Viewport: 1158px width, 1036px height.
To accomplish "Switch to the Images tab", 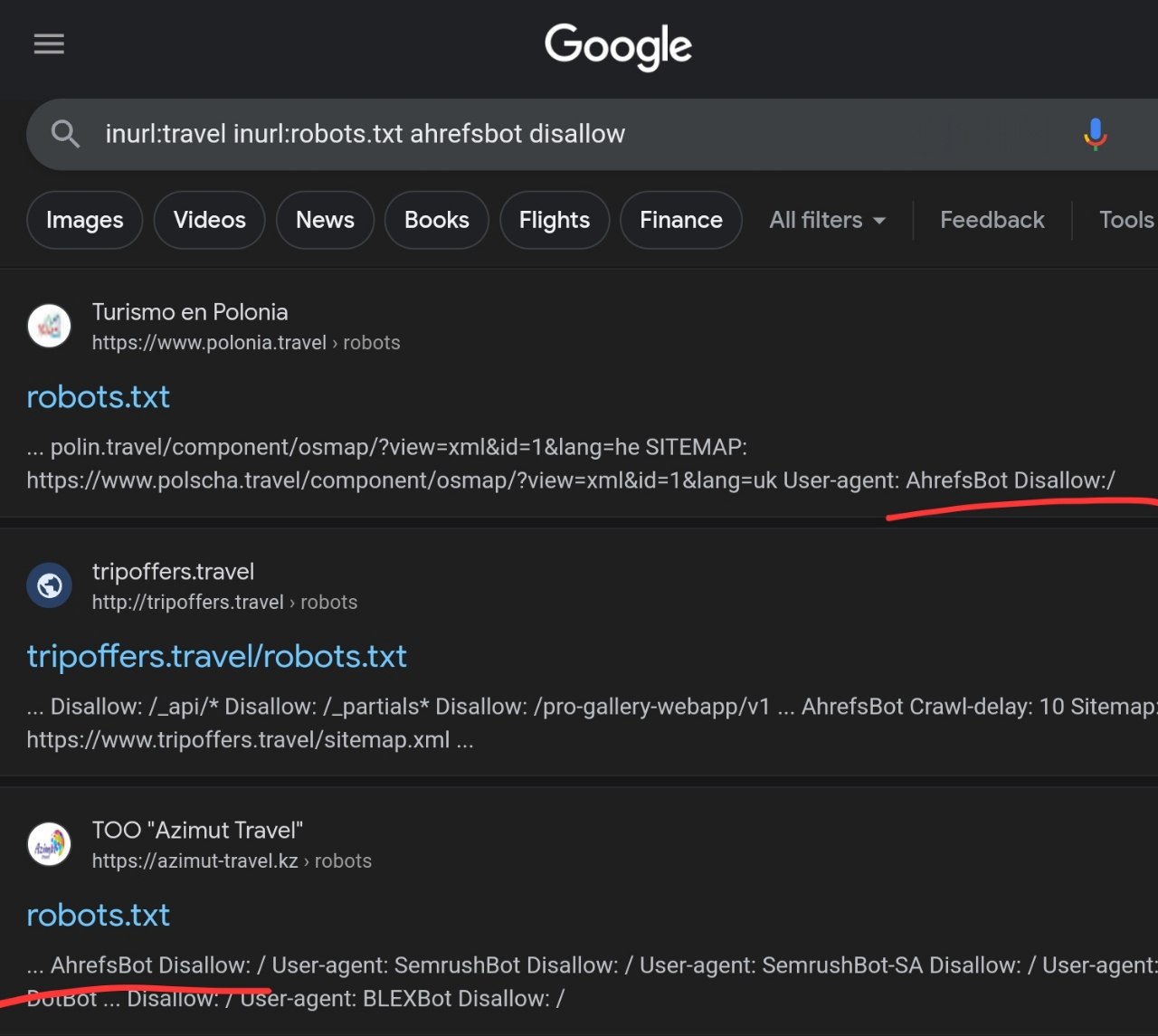I will pyautogui.click(x=85, y=220).
